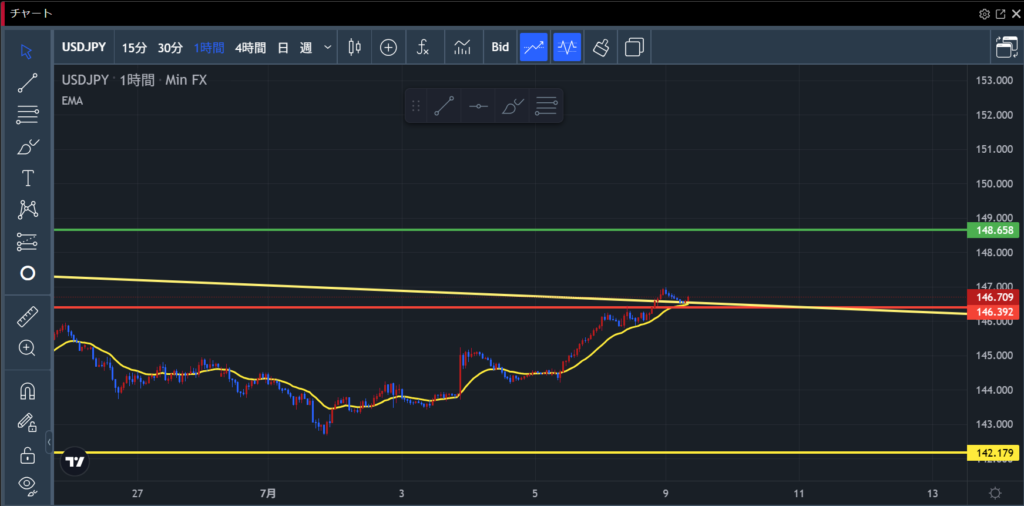The width and height of the screenshot is (1024, 506).
Task: Click the TradingView logo
Action: coord(75,462)
